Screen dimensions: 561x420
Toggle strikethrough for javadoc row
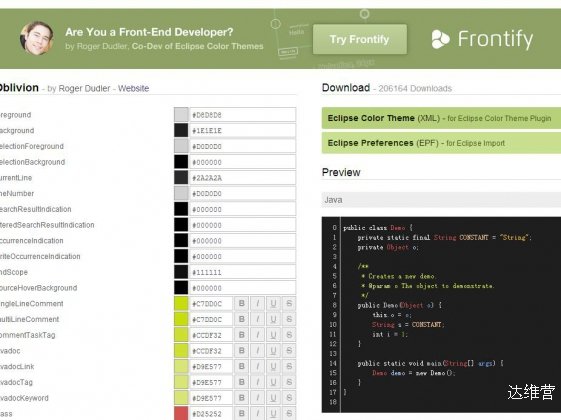point(289,351)
